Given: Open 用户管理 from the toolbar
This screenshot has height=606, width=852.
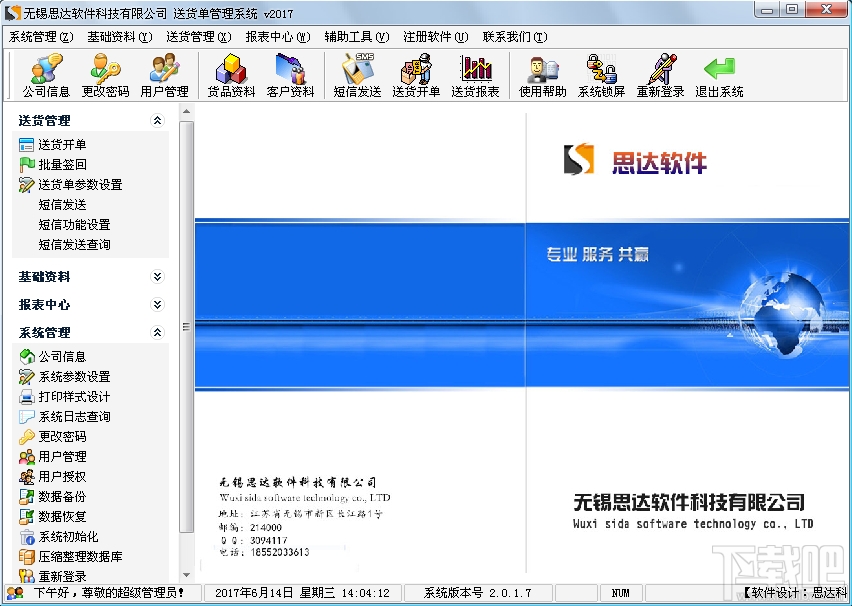Looking at the screenshot, I should [165, 76].
